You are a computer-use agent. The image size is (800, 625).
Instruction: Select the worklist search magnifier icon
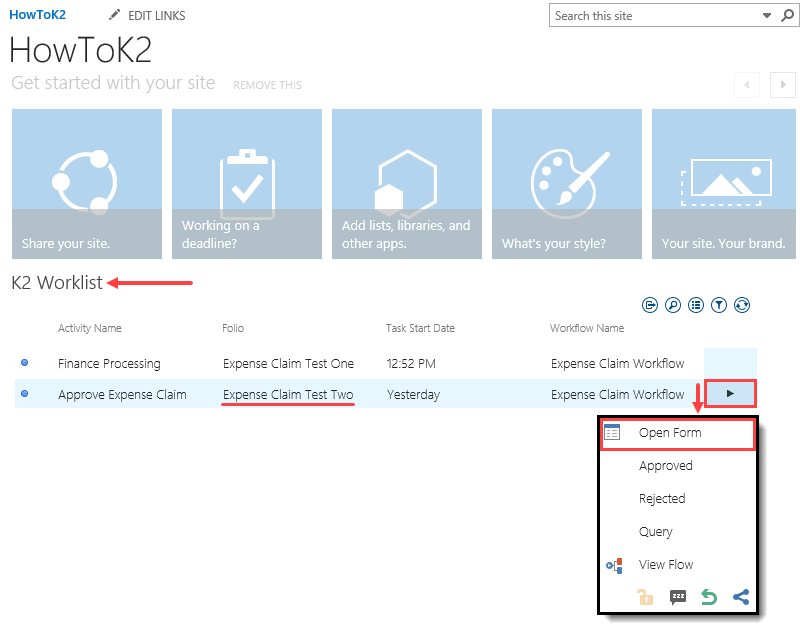(x=672, y=305)
